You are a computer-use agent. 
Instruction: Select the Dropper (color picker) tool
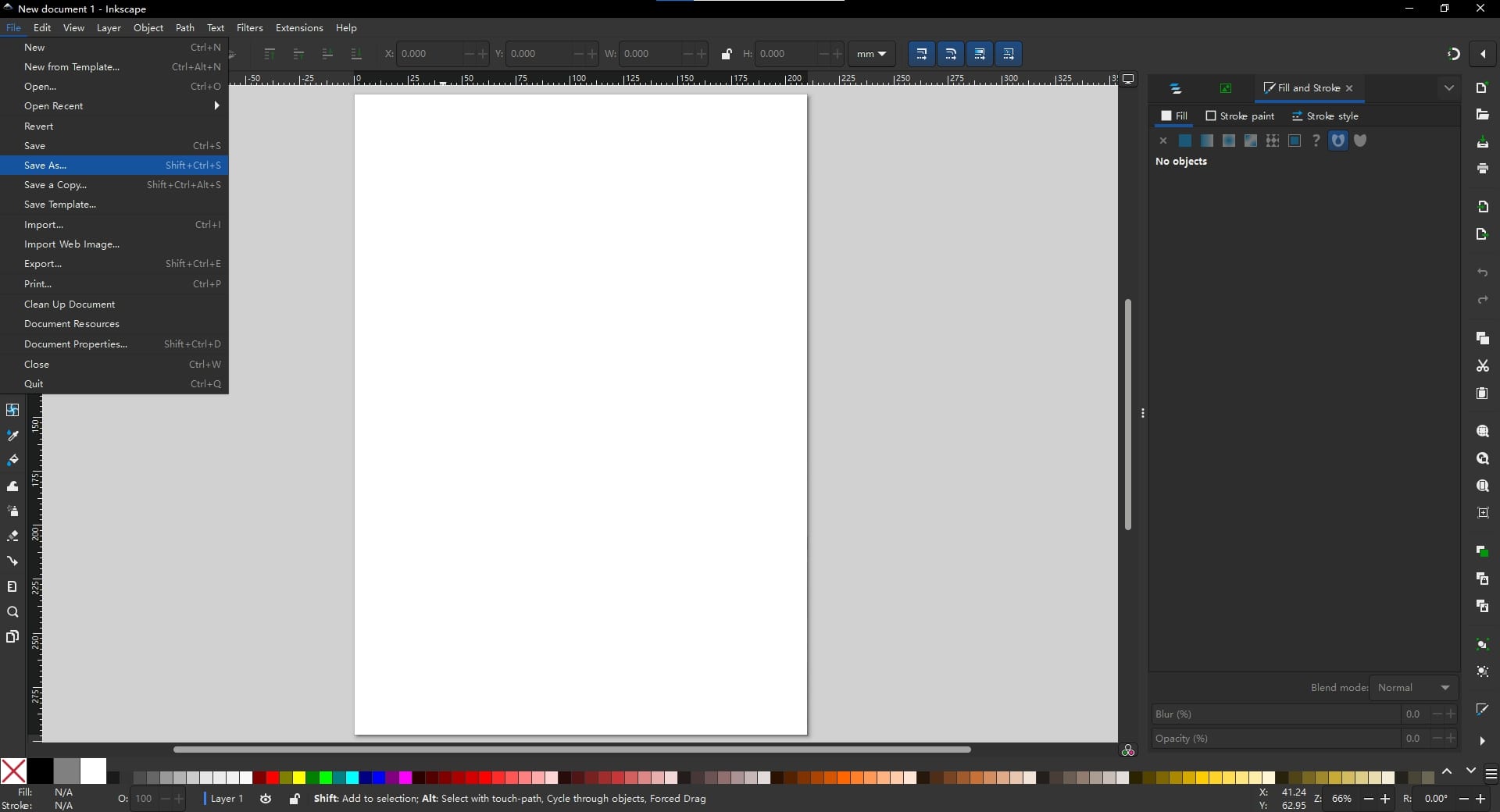click(x=12, y=436)
